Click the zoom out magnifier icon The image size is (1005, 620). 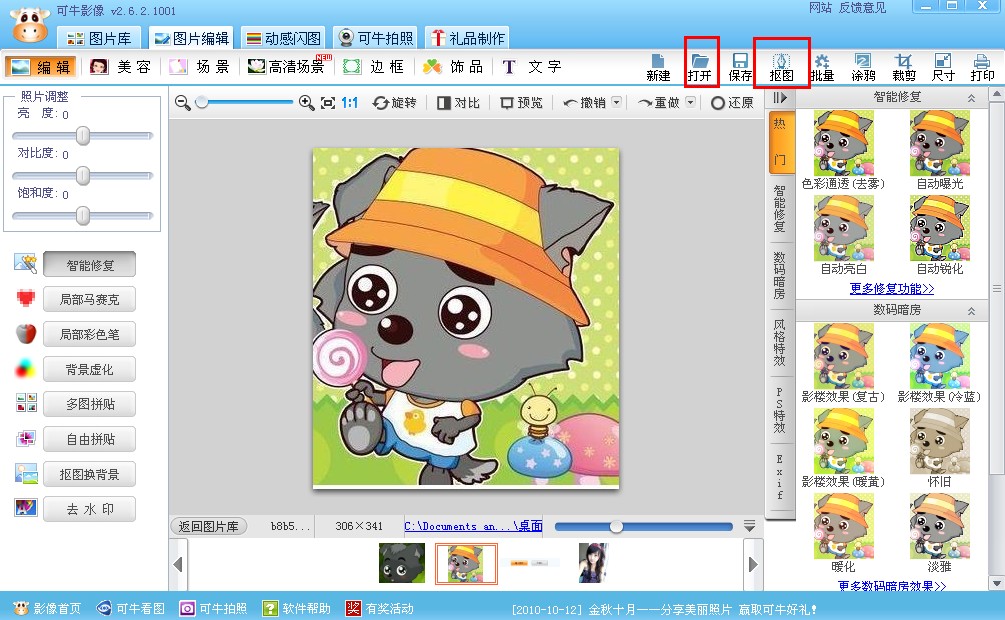click(x=183, y=103)
